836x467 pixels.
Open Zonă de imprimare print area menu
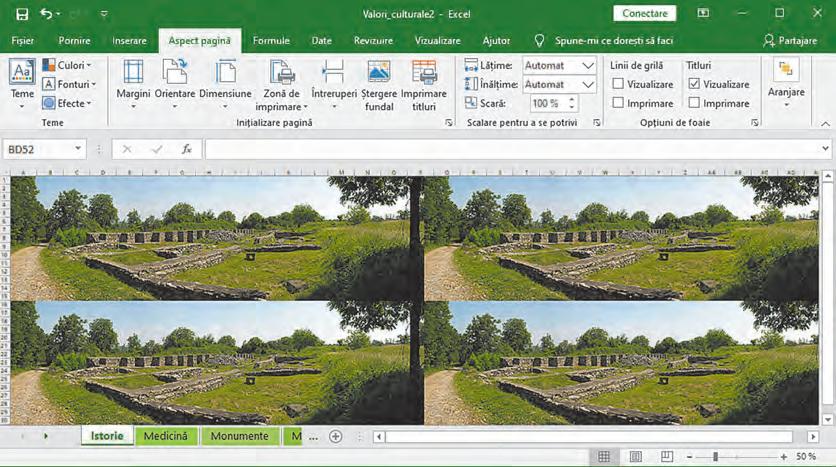point(282,85)
